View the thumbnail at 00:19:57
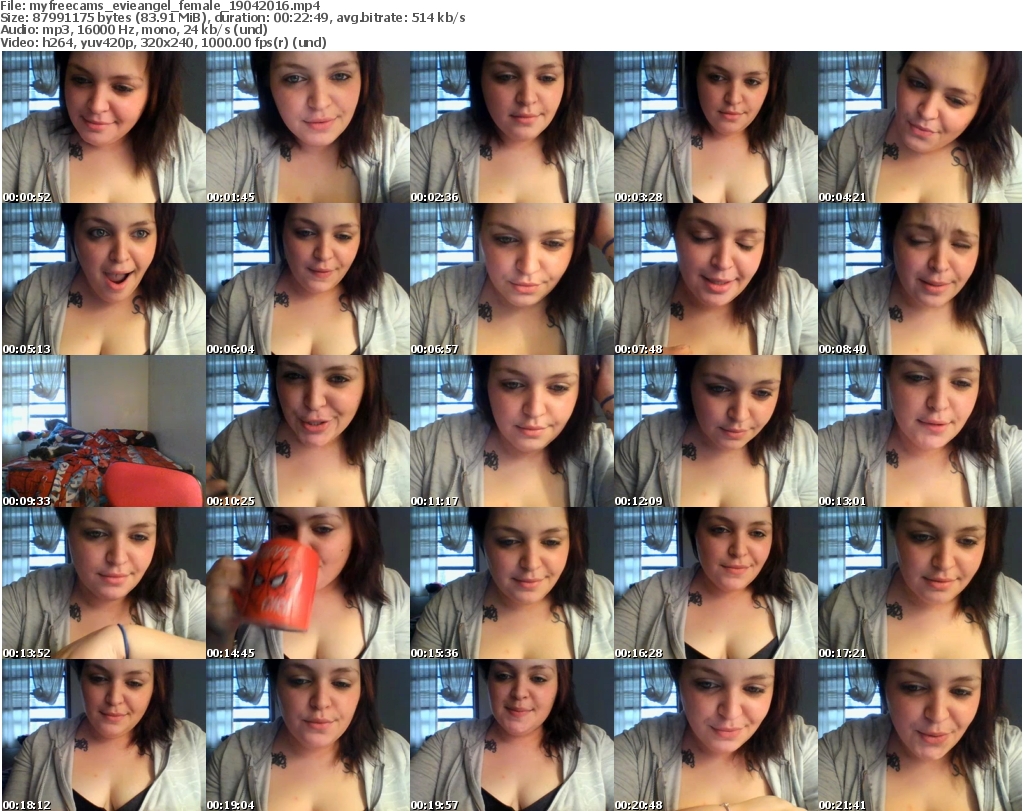This screenshot has height=811, width=1024. [x=511, y=735]
